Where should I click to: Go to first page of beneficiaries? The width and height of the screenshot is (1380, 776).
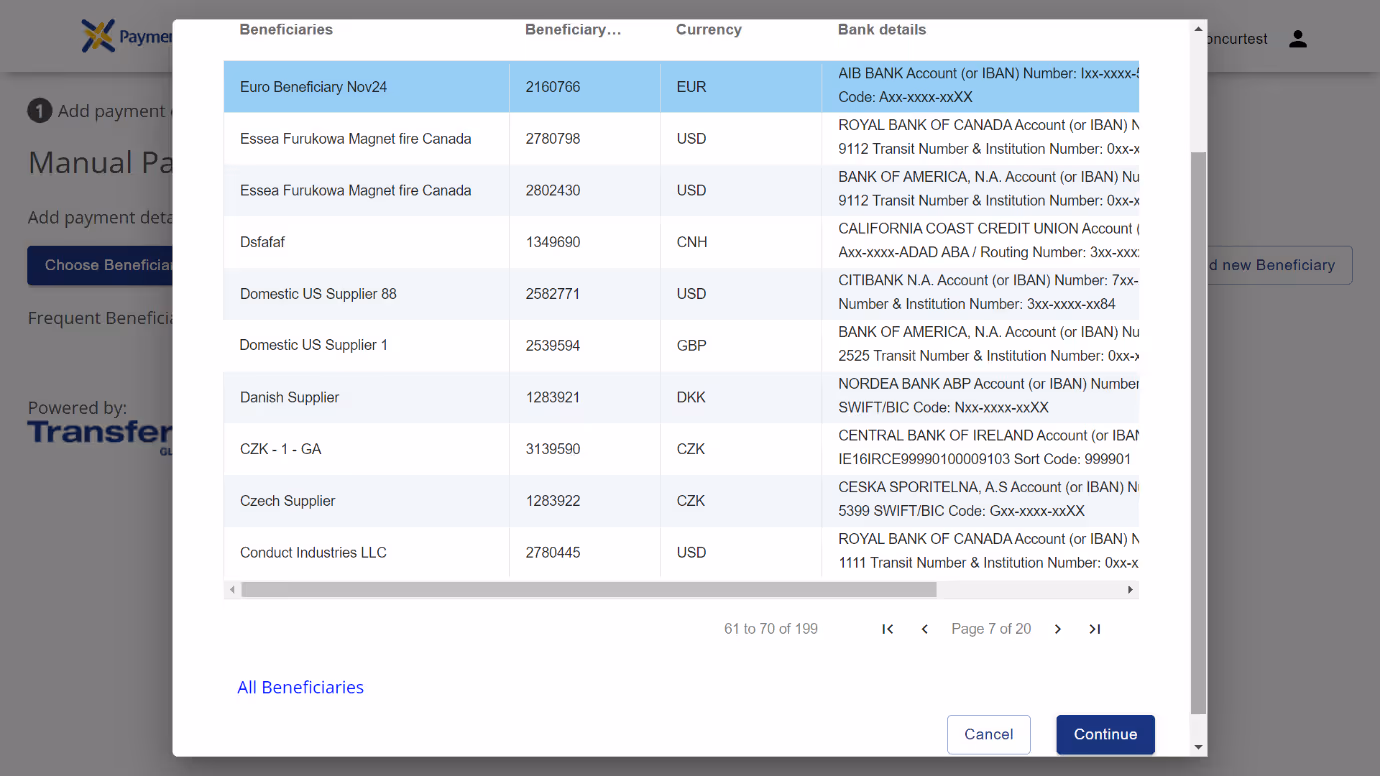[887, 629]
